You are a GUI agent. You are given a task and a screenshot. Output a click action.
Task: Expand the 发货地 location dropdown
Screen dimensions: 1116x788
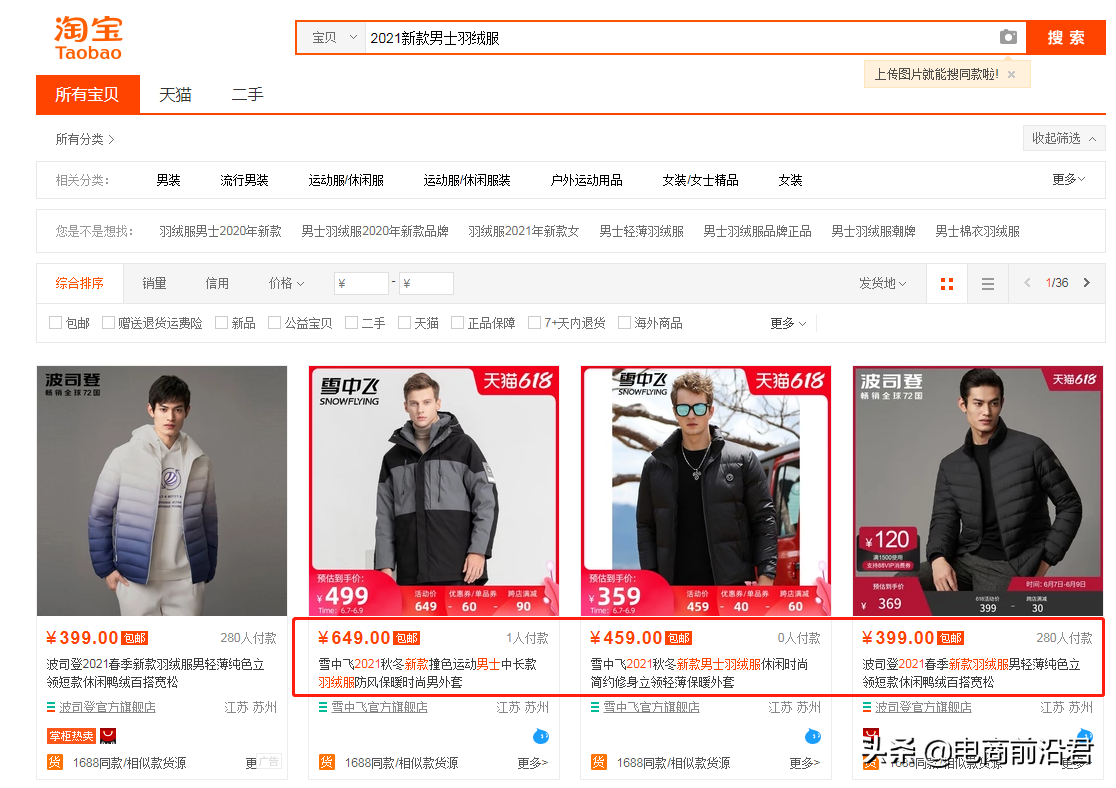tap(882, 284)
